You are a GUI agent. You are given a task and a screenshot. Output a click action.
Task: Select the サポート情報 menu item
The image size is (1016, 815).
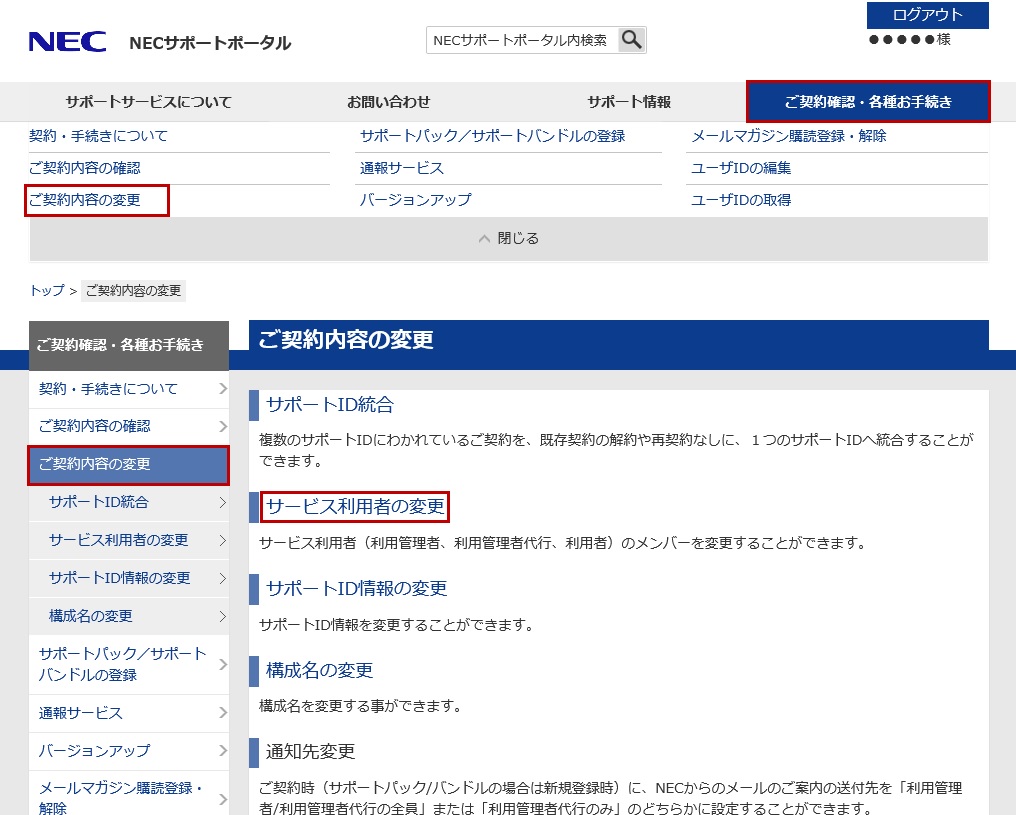629,102
